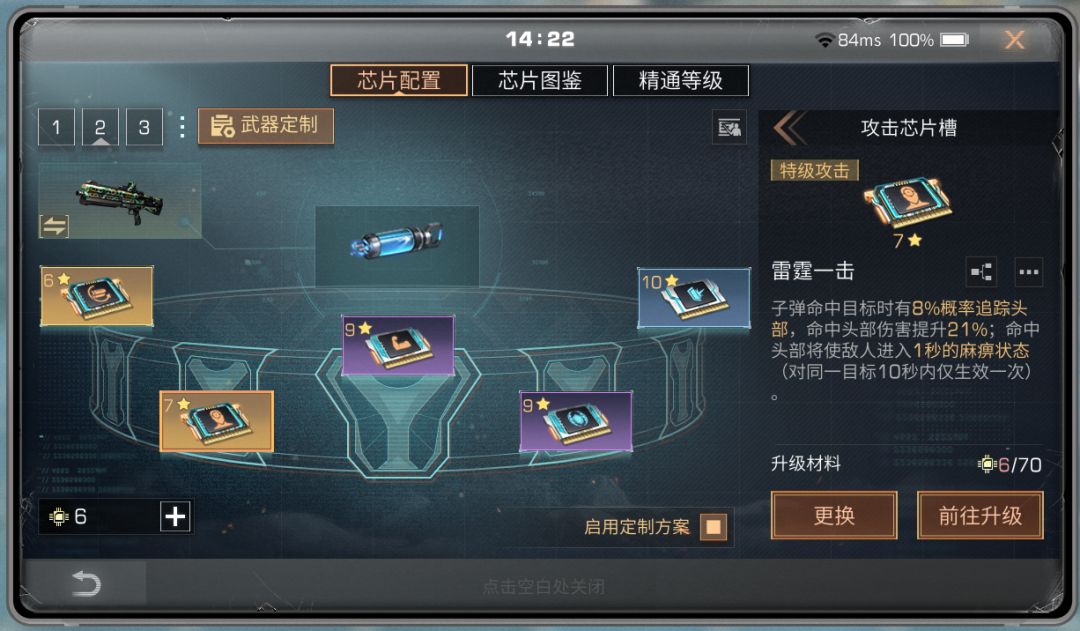Open the 精通等级 tab
This screenshot has width=1080, height=631.
(x=681, y=81)
